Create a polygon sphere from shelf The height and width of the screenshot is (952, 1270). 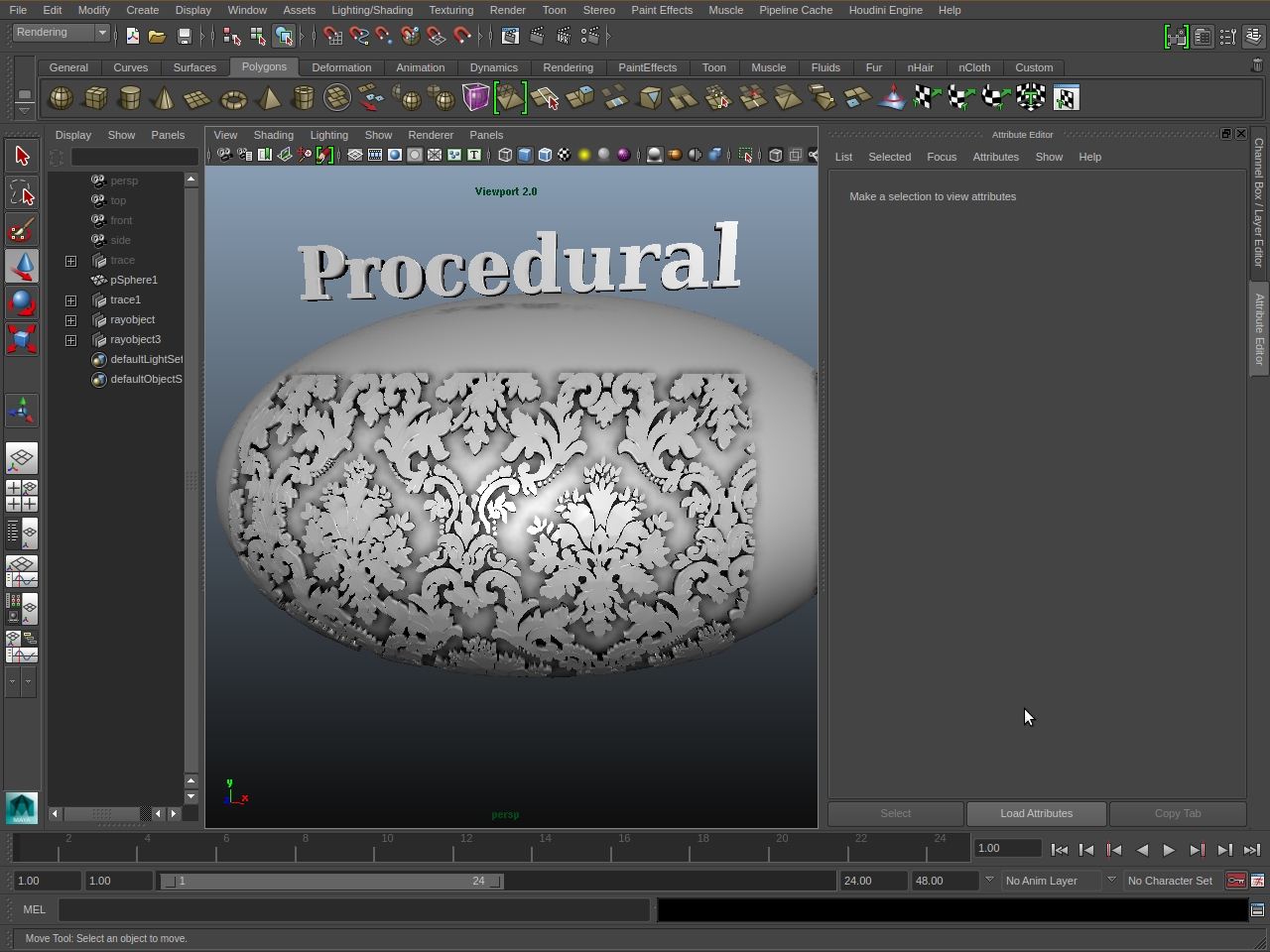pos(61,98)
